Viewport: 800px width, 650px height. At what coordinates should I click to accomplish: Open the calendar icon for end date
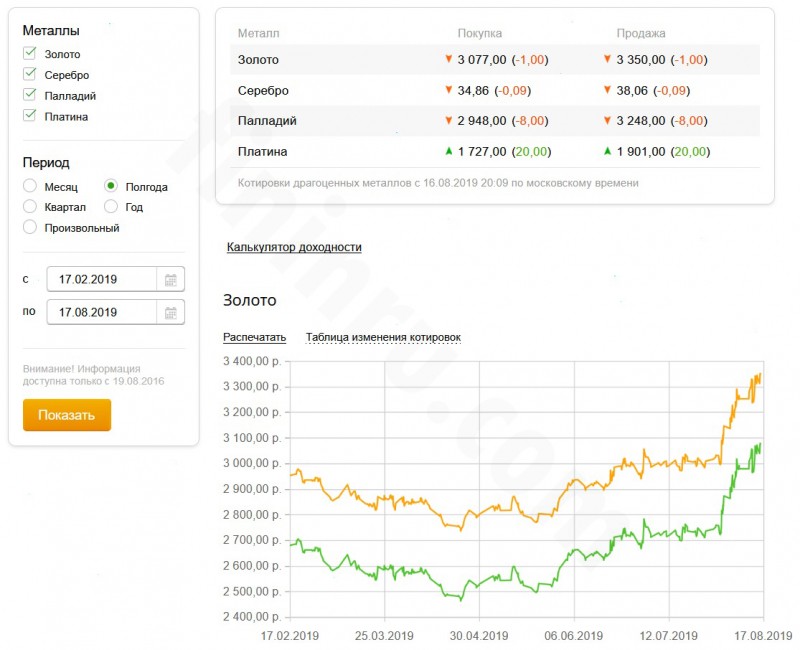coord(170,312)
